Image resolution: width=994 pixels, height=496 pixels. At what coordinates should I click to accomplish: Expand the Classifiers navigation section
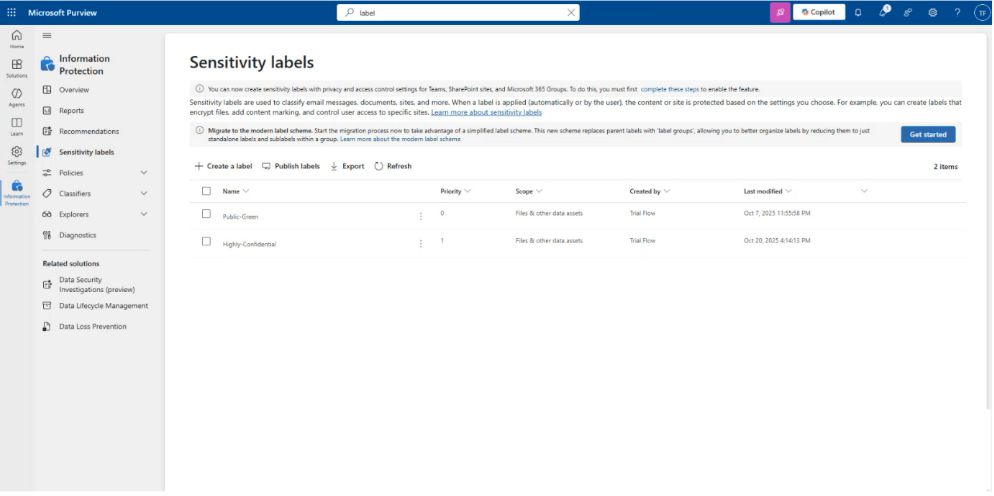click(x=144, y=194)
